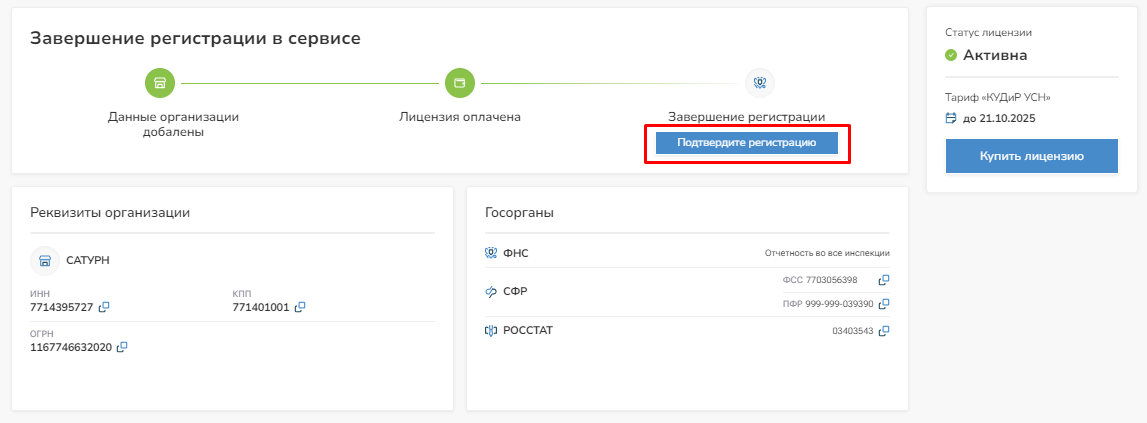1147x423 pixels.
Task: Click the green 'Активна' status checkmark
Action: (951, 55)
